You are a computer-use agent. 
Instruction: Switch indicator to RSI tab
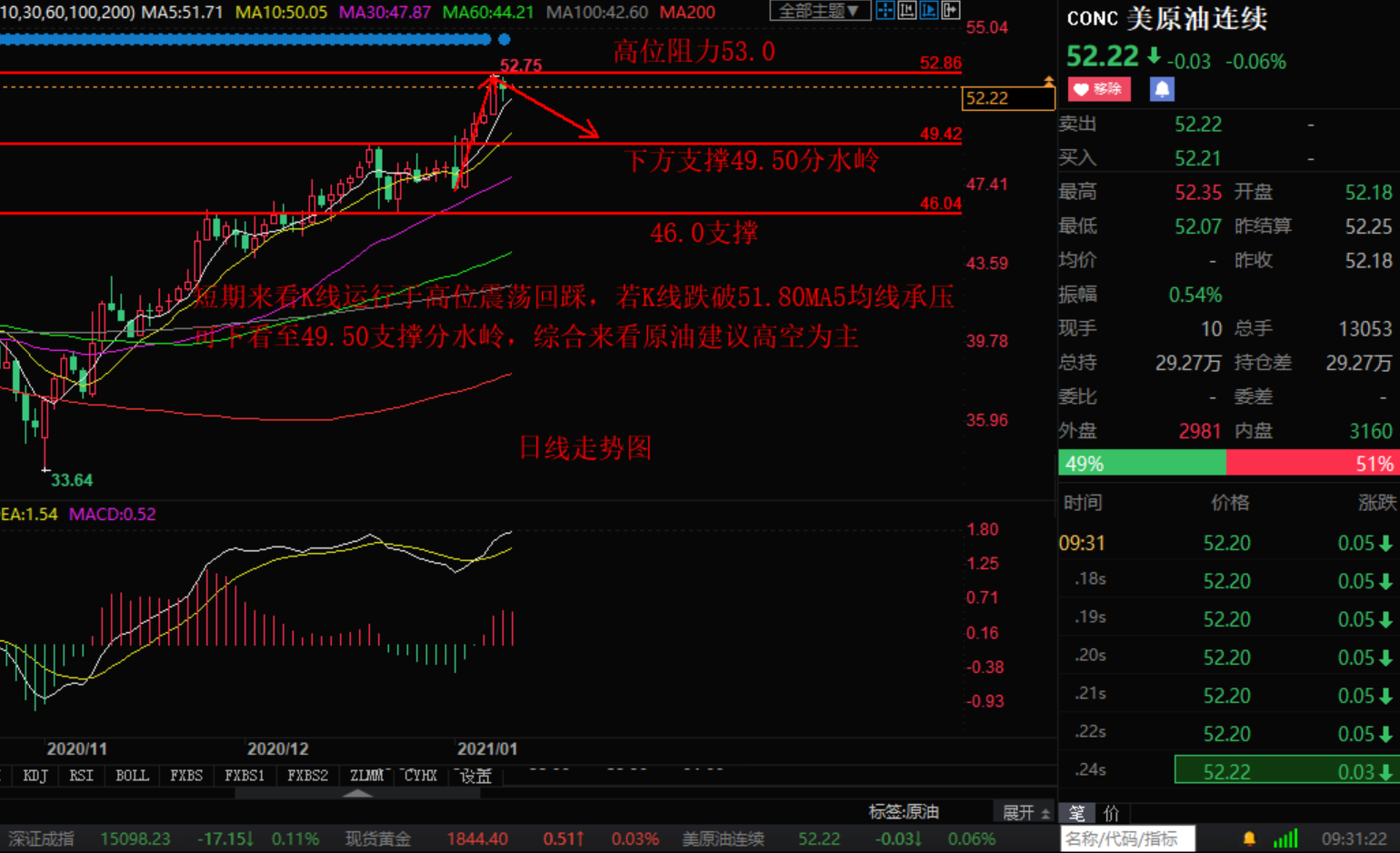[82, 776]
